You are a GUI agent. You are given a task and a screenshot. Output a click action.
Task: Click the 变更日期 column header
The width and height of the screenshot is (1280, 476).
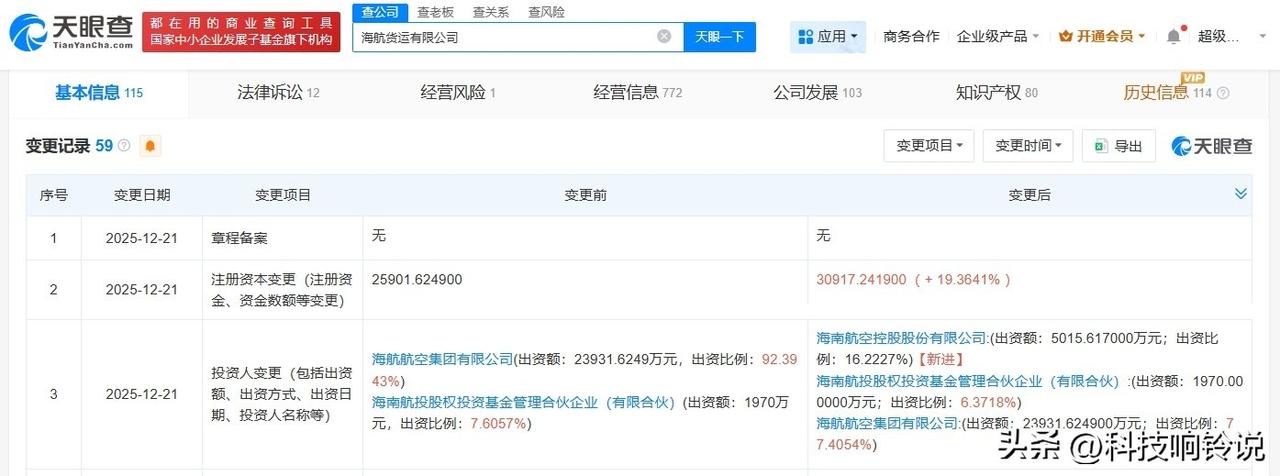[x=142, y=195]
